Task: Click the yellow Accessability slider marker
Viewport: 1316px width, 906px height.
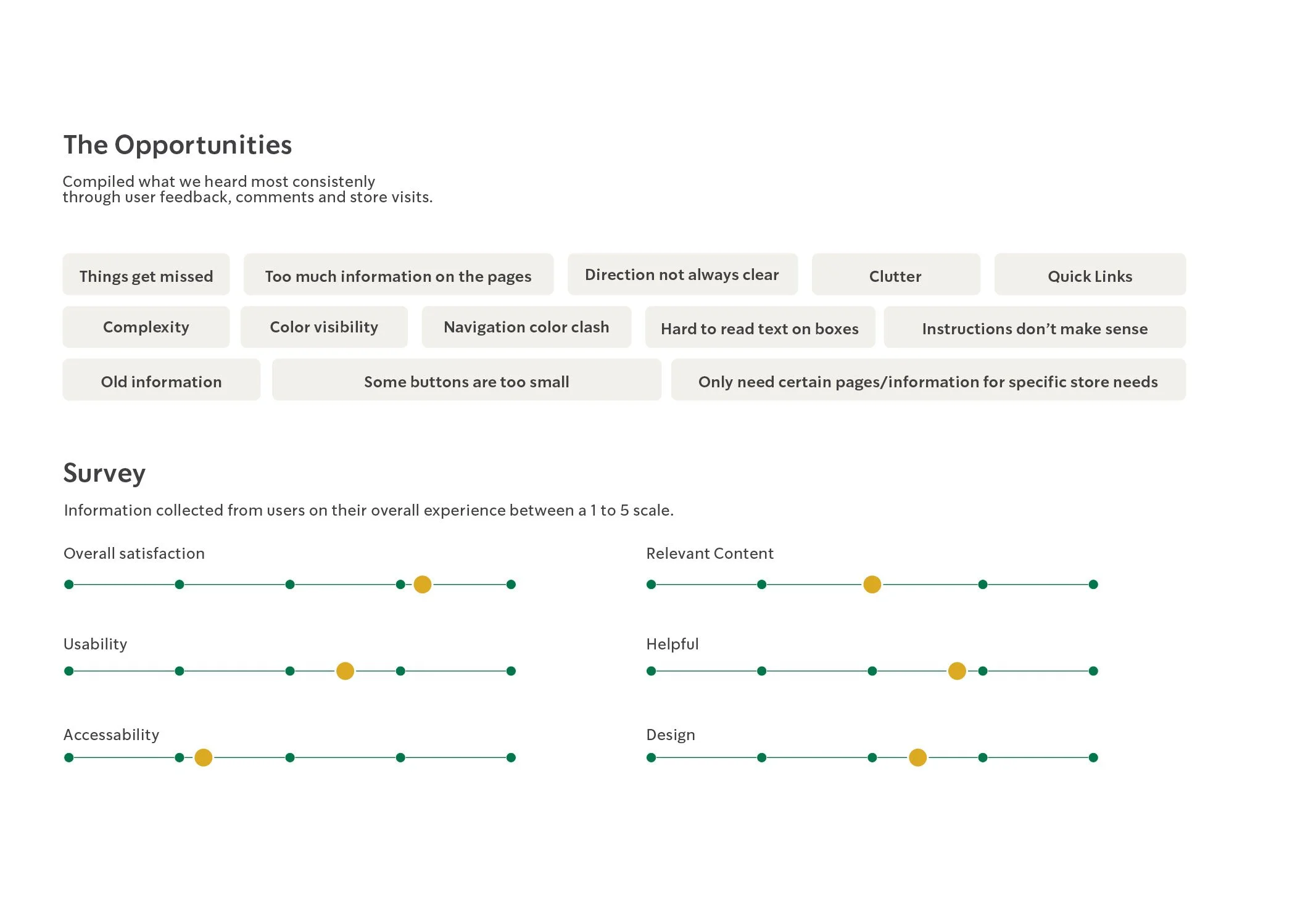Action: pyautogui.click(x=203, y=757)
